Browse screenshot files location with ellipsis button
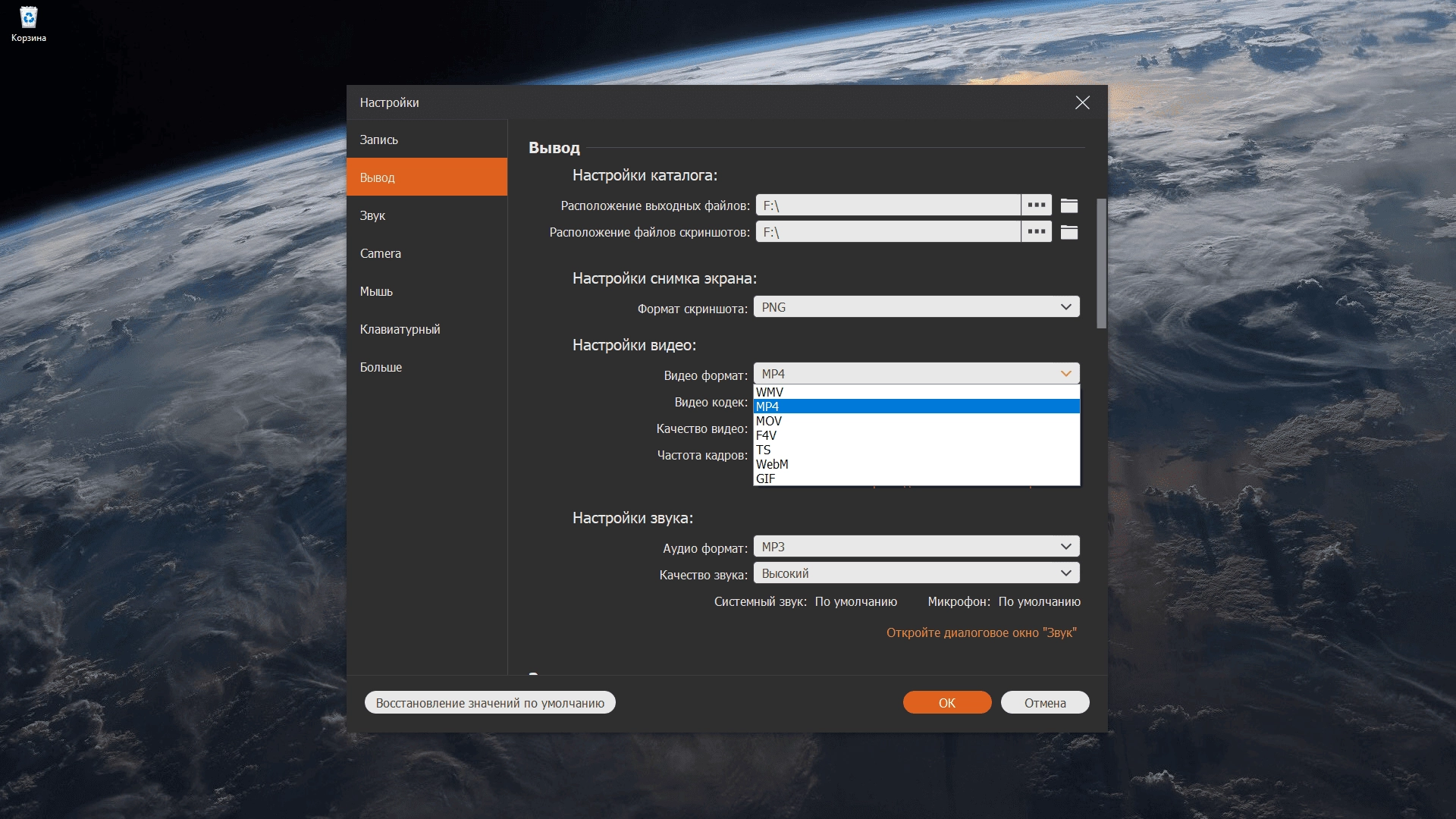 (1036, 231)
